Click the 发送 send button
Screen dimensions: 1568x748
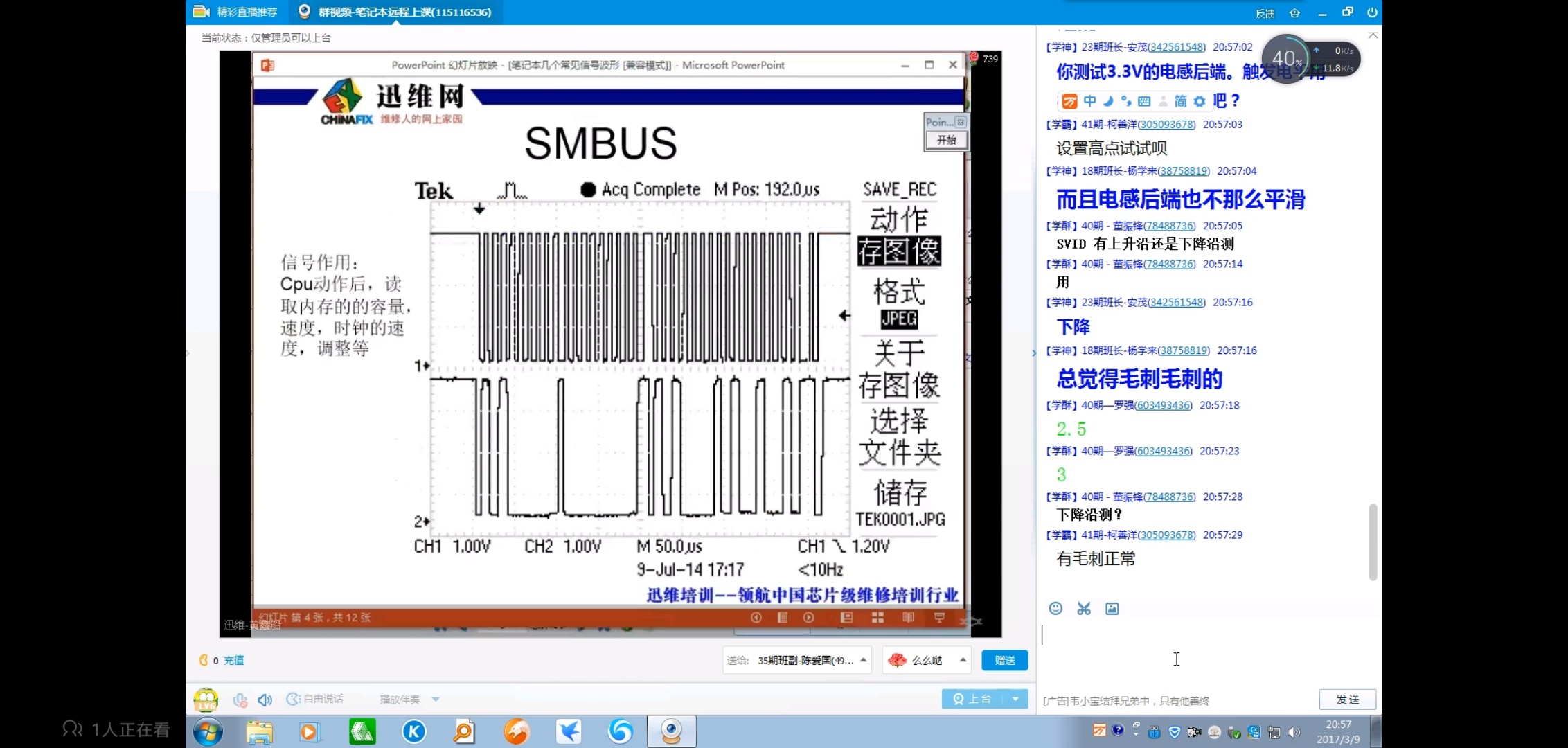(x=1347, y=700)
